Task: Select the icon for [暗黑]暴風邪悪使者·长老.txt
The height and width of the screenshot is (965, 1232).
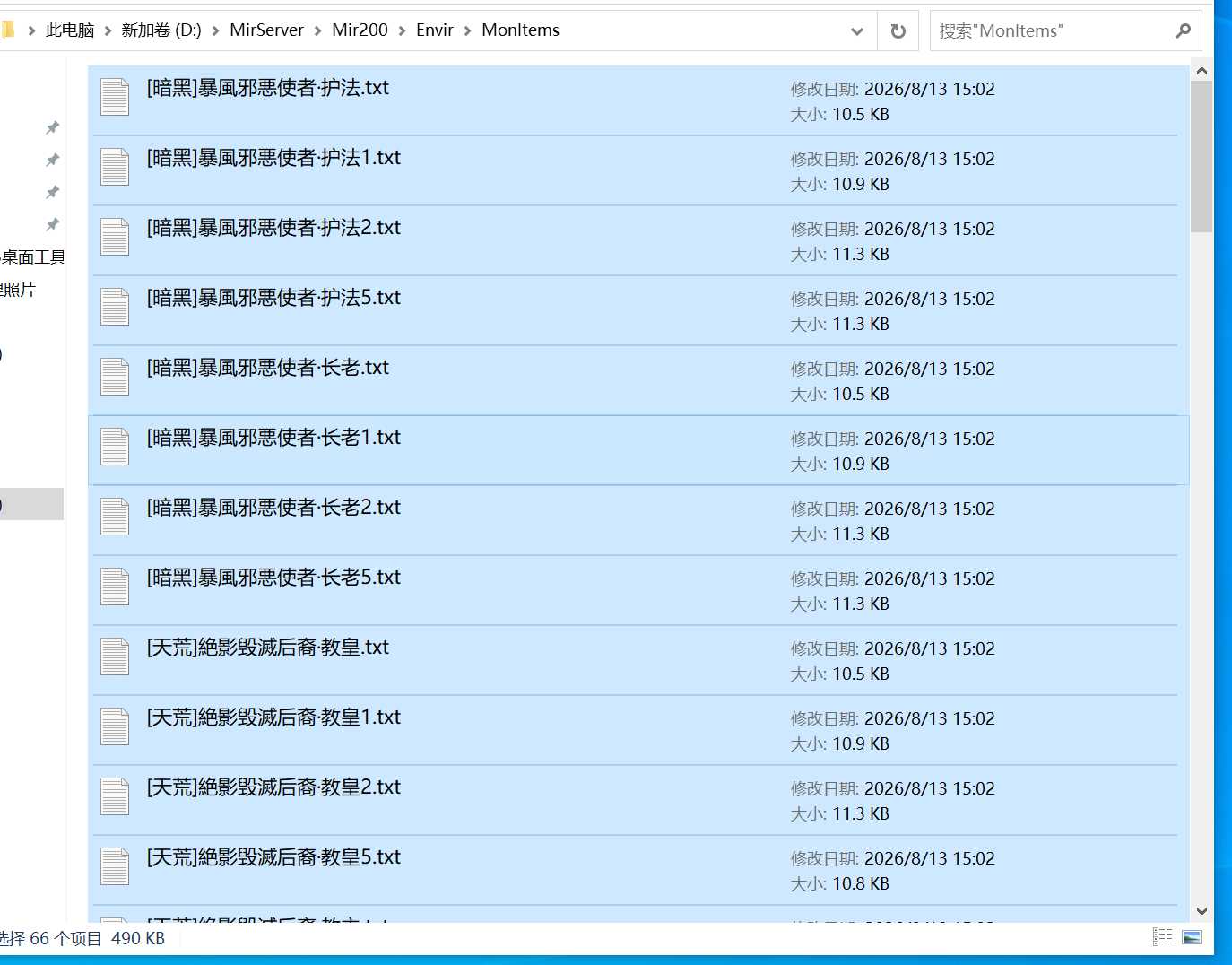Action: pyautogui.click(x=115, y=377)
